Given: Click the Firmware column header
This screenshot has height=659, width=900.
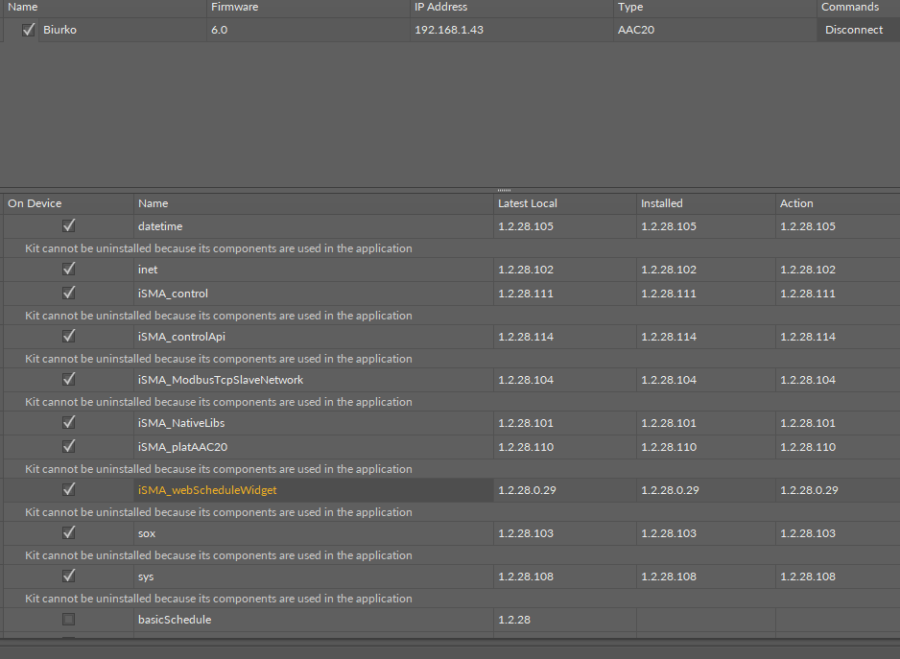Looking at the screenshot, I should 234,7.
